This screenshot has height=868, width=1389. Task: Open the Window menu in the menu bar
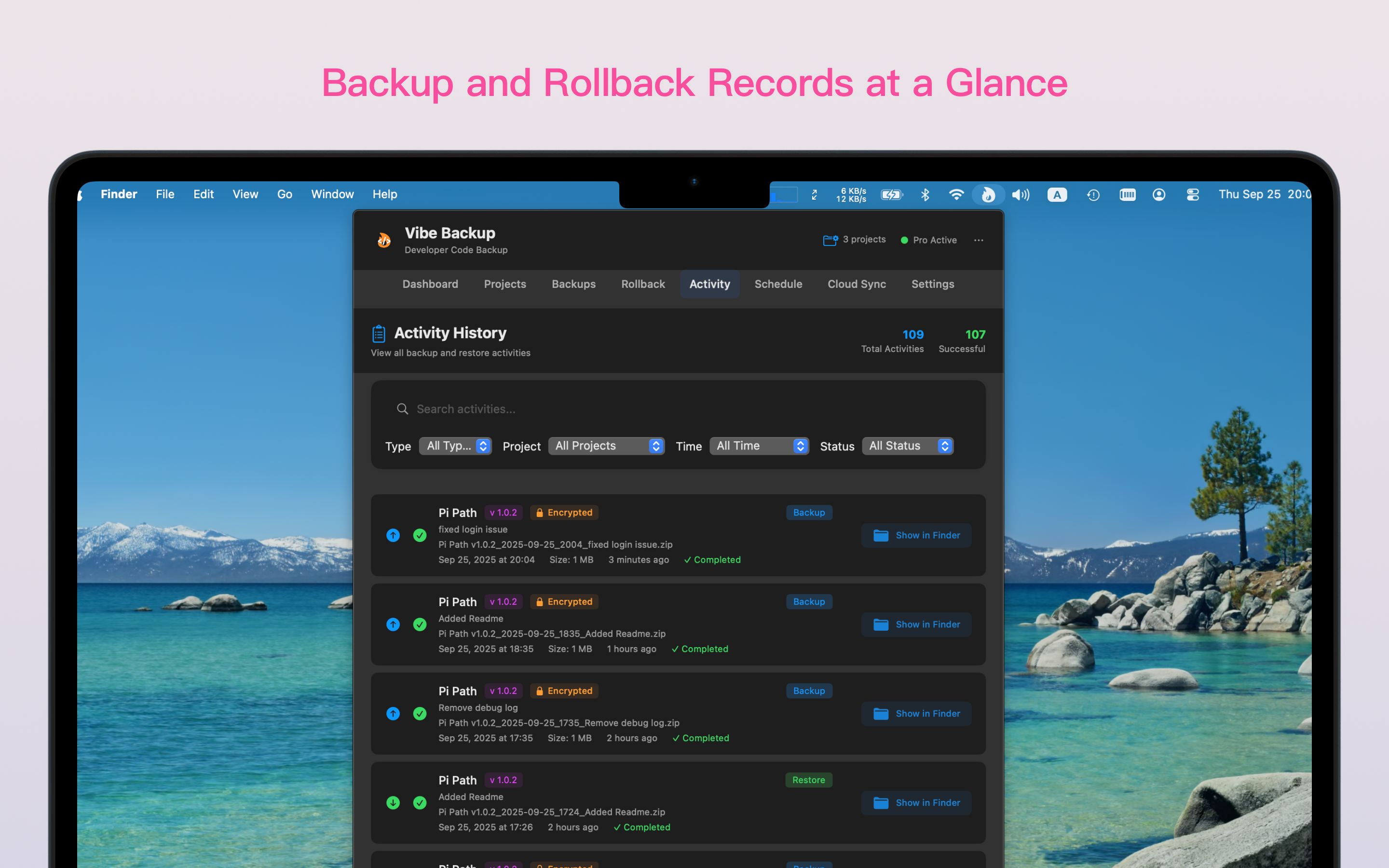(332, 194)
